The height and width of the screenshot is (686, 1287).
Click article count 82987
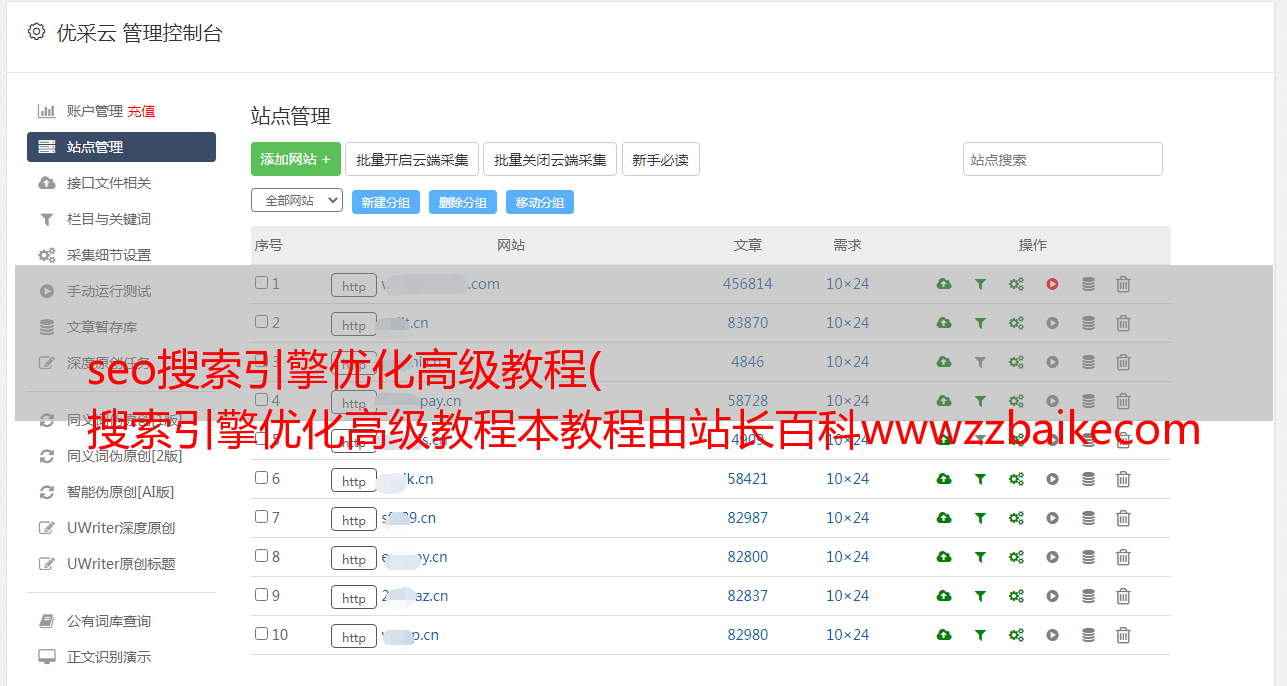coord(748,518)
